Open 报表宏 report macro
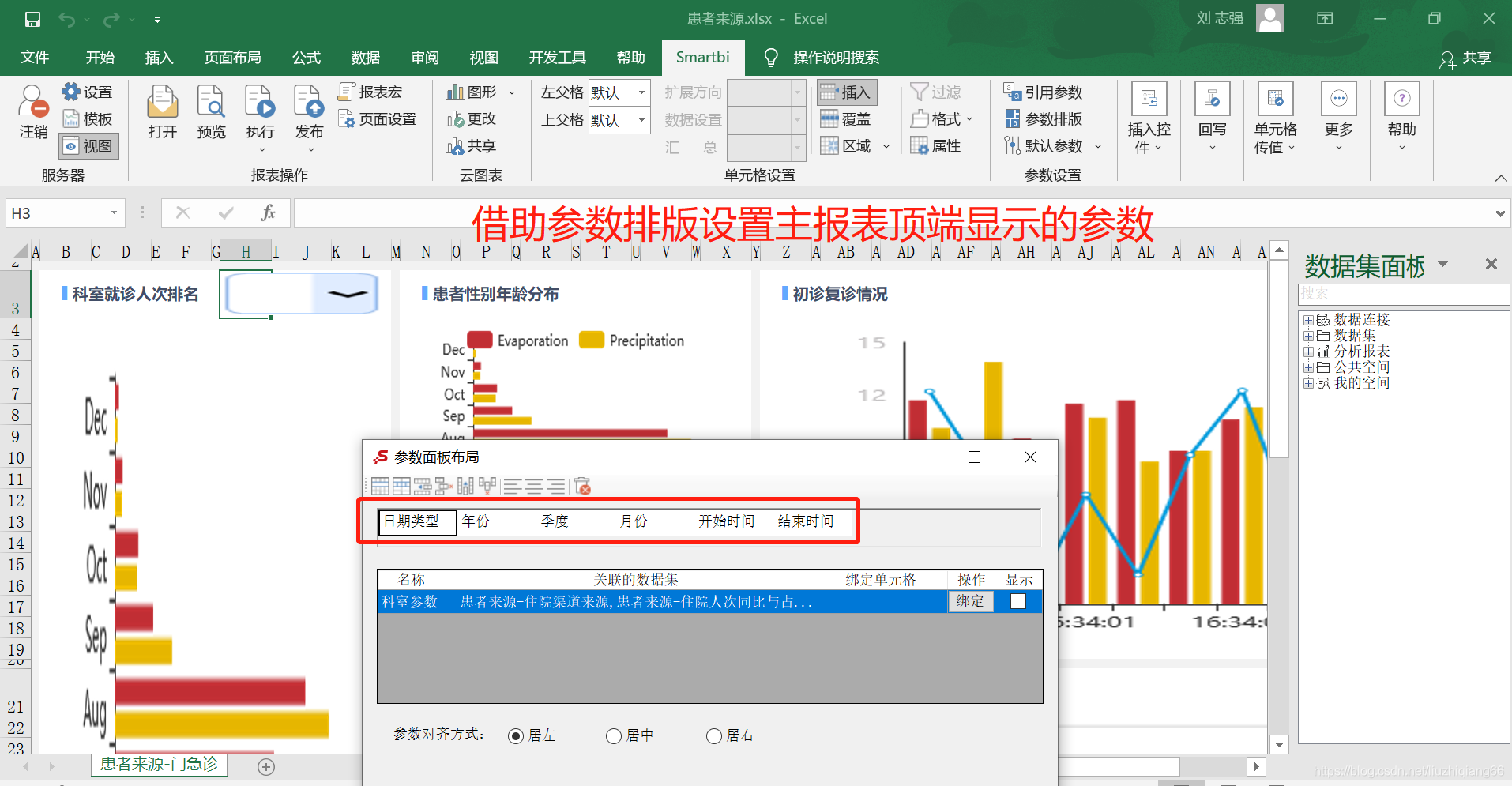 coord(370,92)
